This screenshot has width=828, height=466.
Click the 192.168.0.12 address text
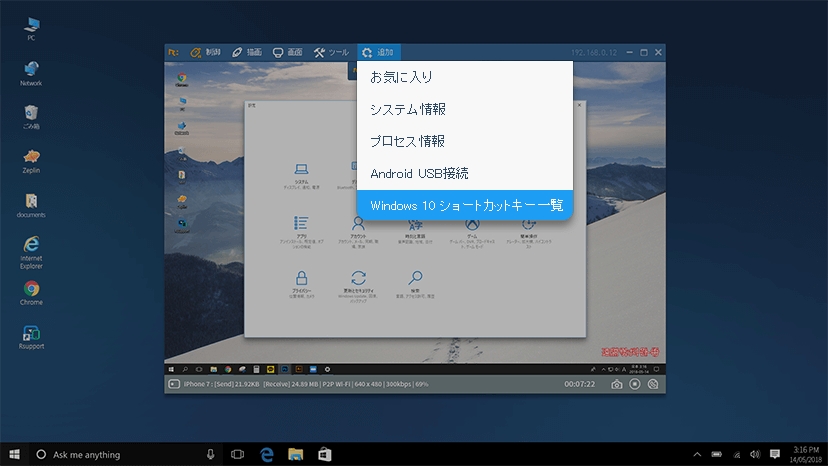(594, 52)
